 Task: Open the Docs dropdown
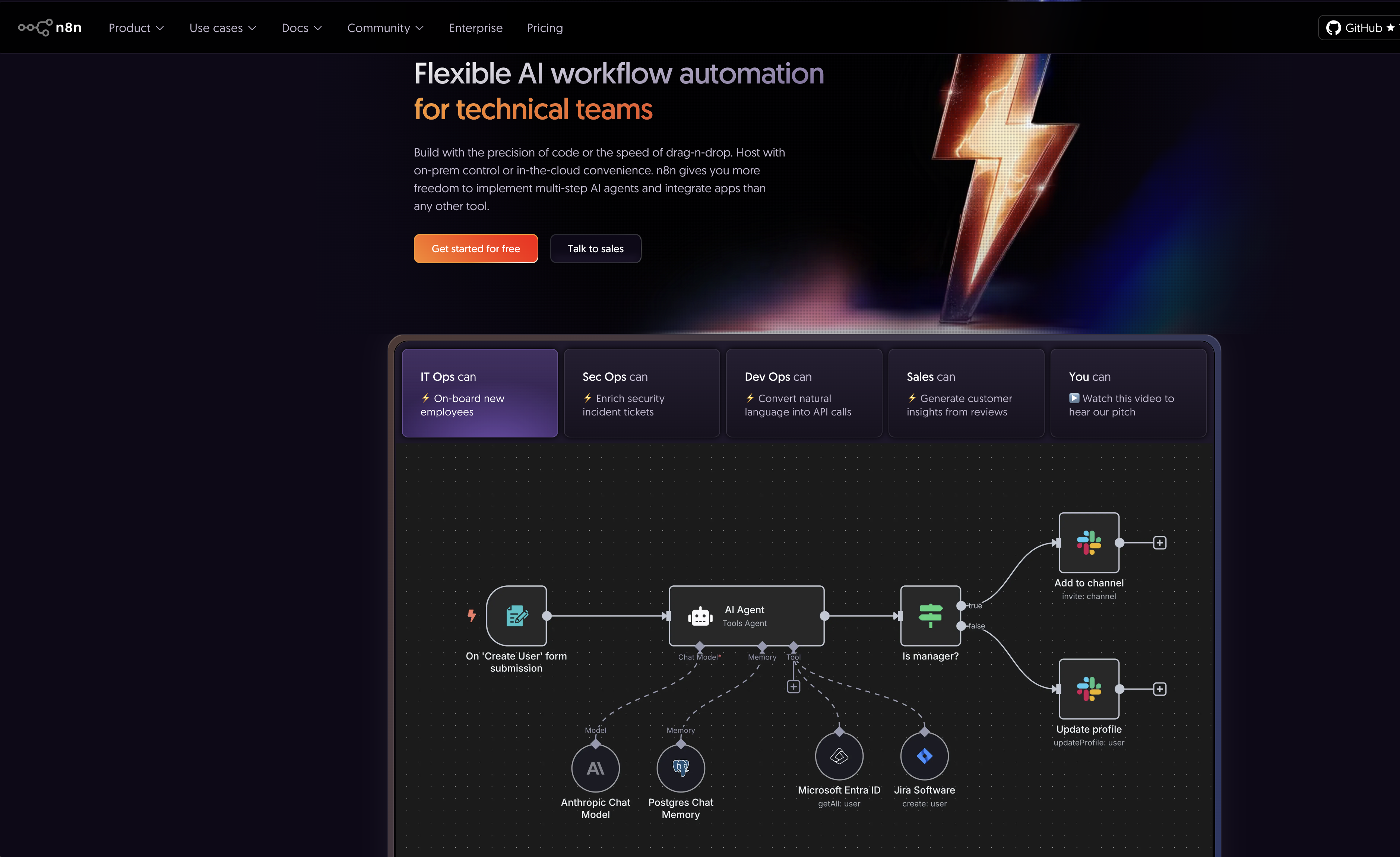click(302, 28)
